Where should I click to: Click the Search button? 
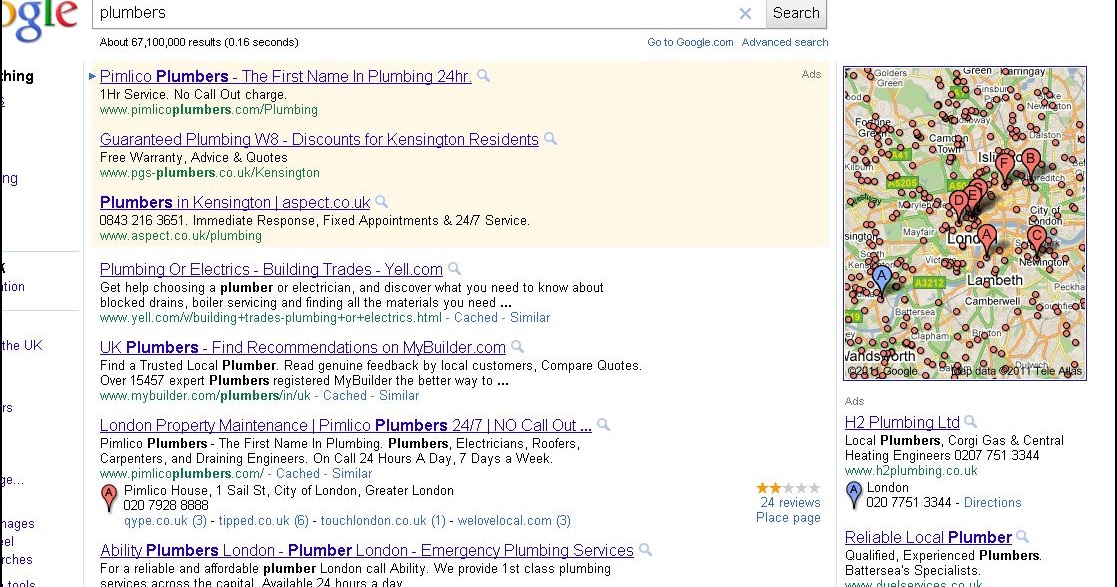coord(796,13)
